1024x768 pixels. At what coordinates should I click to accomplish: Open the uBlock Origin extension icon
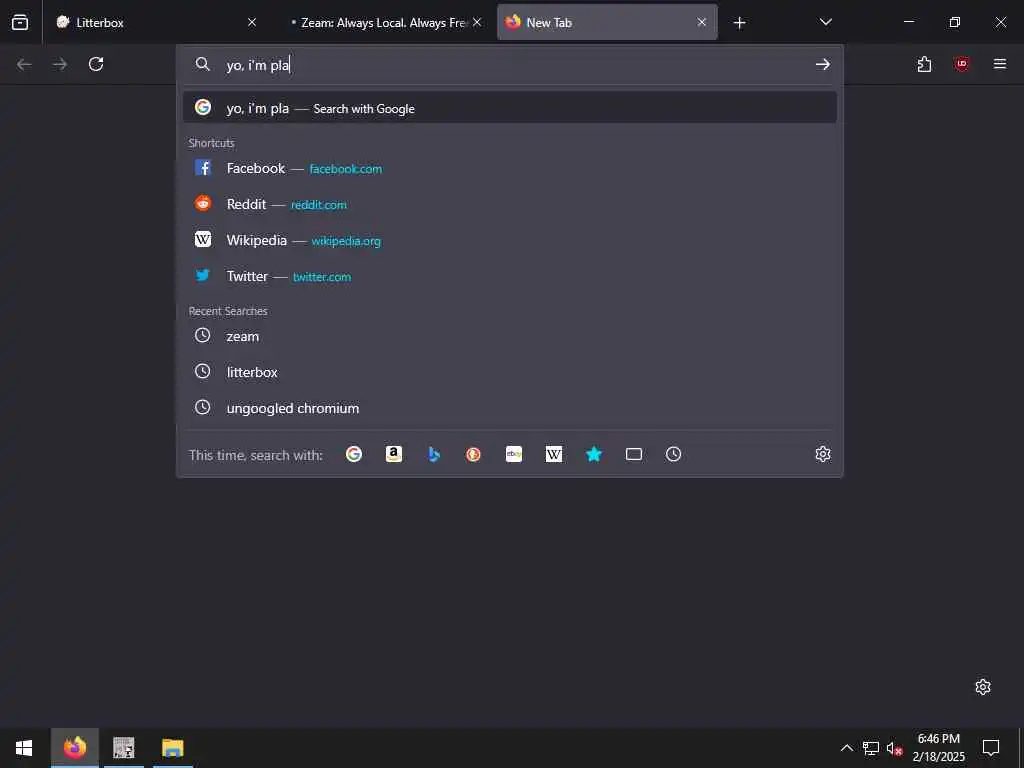pyautogui.click(x=961, y=64)
